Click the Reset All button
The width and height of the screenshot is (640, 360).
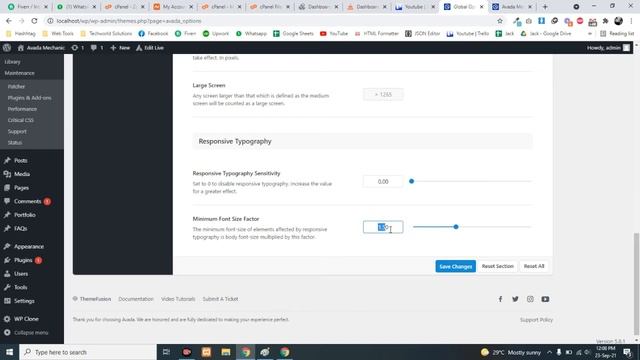click(534, 266)
